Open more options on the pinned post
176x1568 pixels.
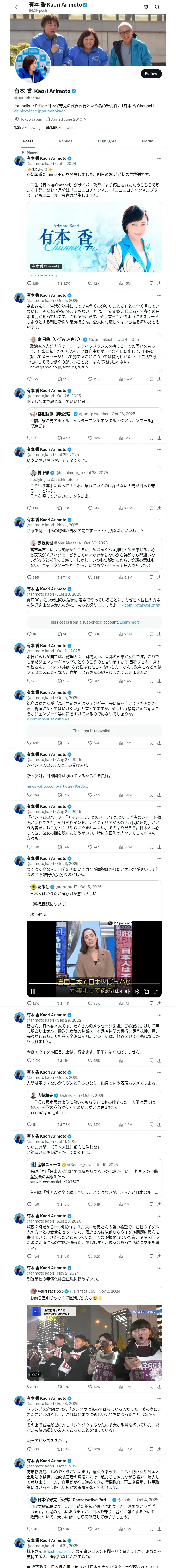click(x=159, y=158)
